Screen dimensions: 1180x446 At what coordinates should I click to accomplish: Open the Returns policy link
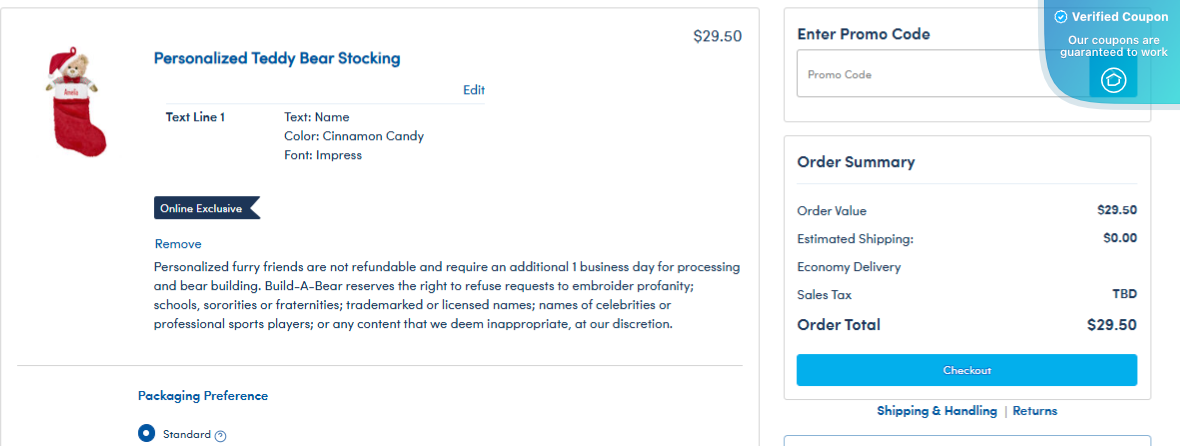1035,411
